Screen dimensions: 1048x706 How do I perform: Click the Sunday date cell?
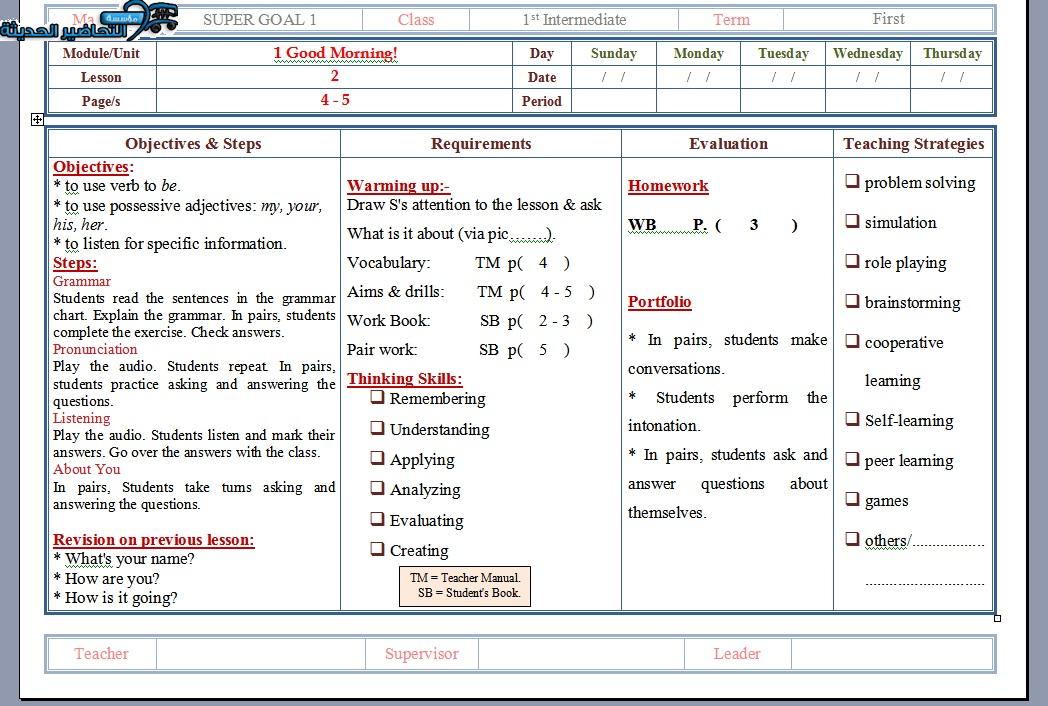[x=614, y=77]
